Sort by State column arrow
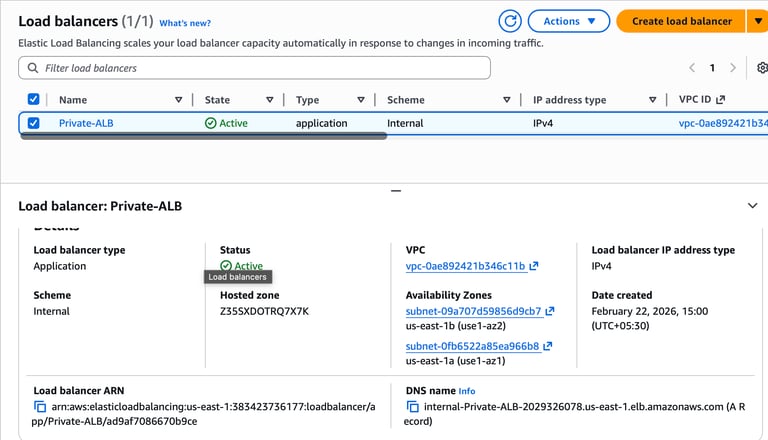This screenshot has height=440, width=768. (x=269, y=100)
